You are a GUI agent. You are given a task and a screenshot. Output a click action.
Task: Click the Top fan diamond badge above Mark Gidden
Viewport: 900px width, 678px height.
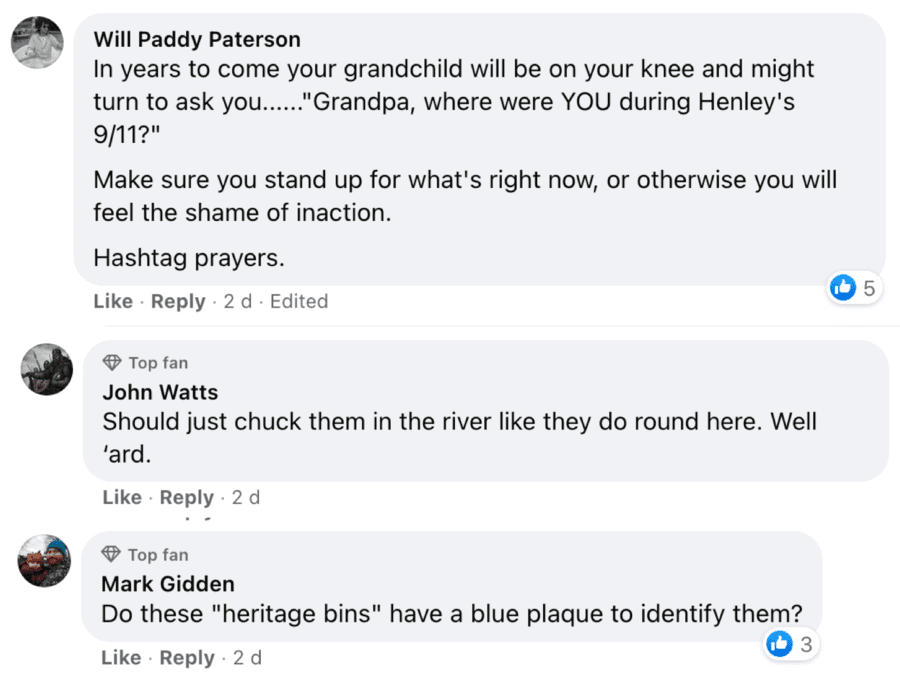112,554
